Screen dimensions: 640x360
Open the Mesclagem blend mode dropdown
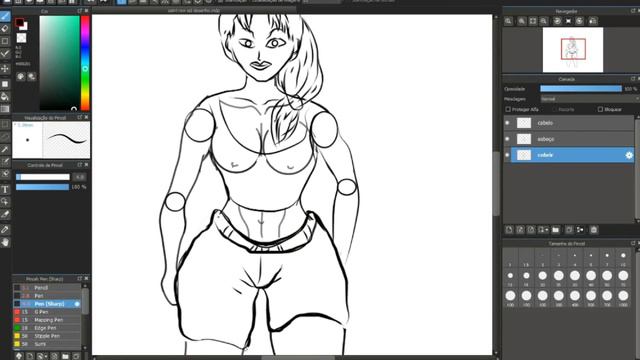(590, 99)
